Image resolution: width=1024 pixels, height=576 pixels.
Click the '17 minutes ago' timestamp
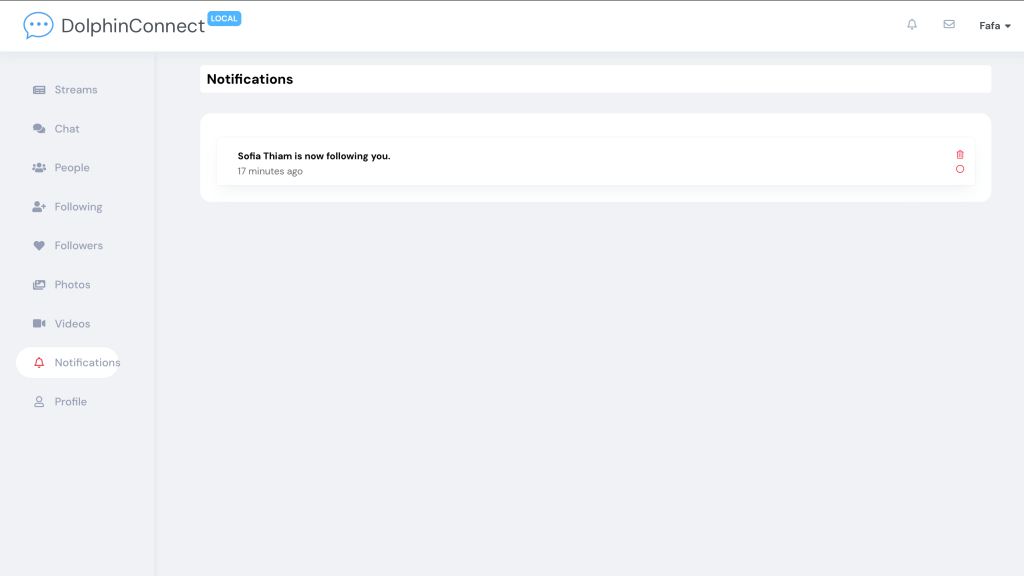(270, 172)
